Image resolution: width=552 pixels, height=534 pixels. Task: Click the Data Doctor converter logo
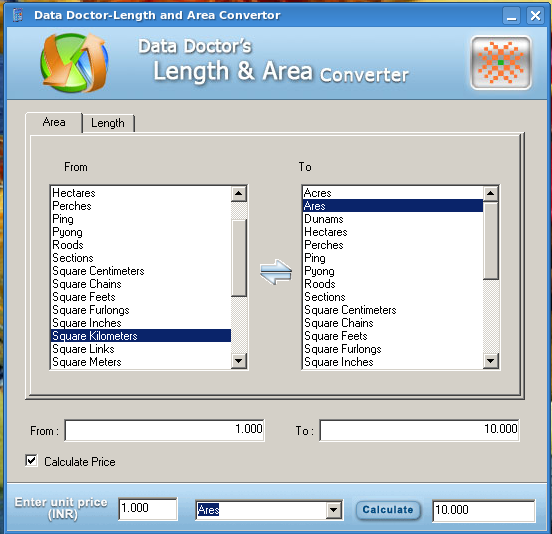pos(74,63)
